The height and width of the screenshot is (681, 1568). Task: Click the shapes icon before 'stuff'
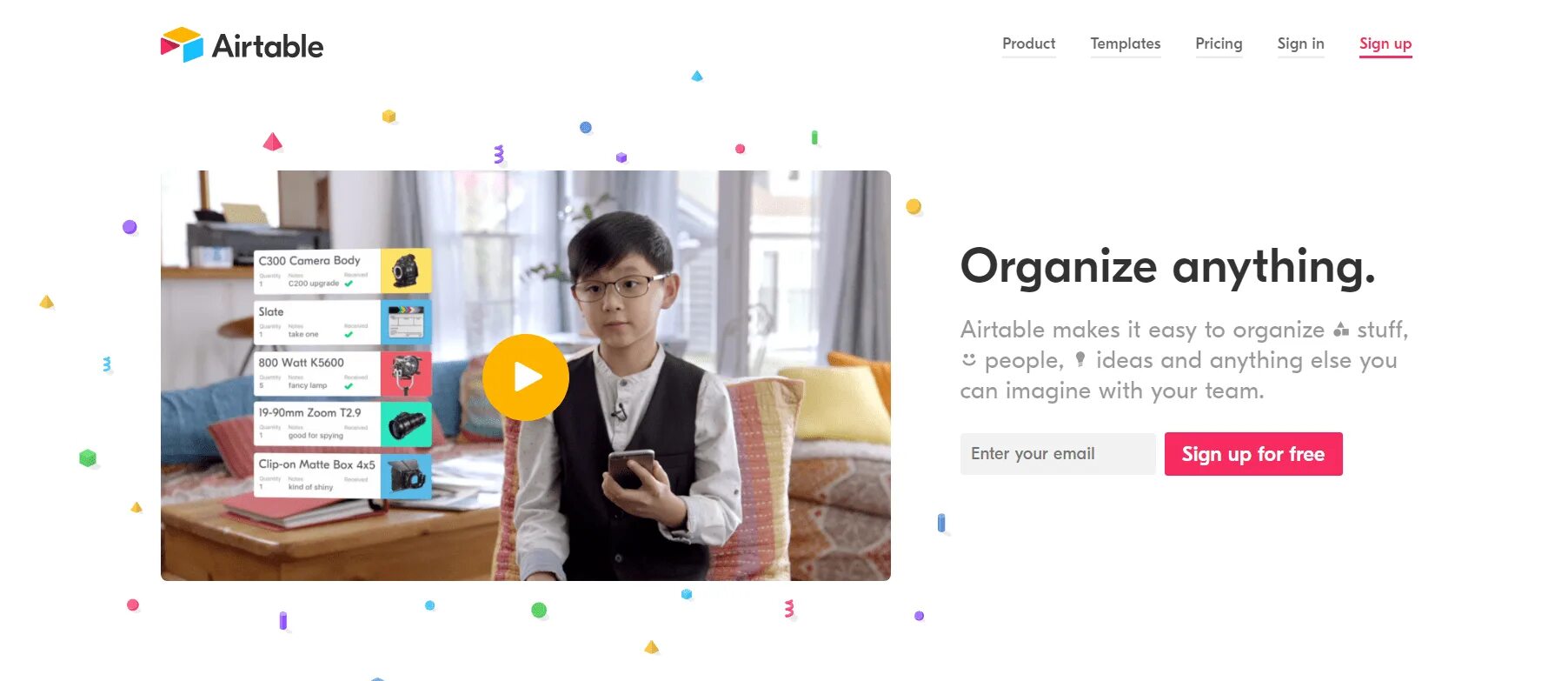pos(1341,330)
